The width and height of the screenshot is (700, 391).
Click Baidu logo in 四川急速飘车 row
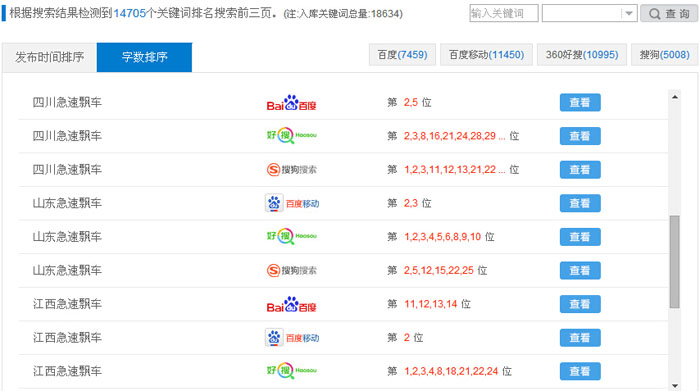click(x=292, y=103)
